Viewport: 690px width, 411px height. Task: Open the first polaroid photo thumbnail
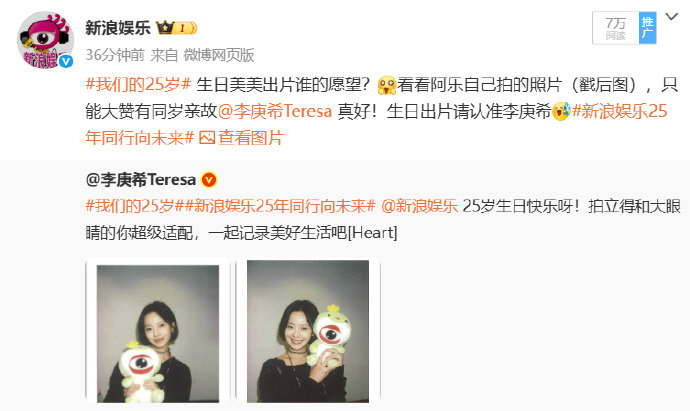[x=158, y=331]
